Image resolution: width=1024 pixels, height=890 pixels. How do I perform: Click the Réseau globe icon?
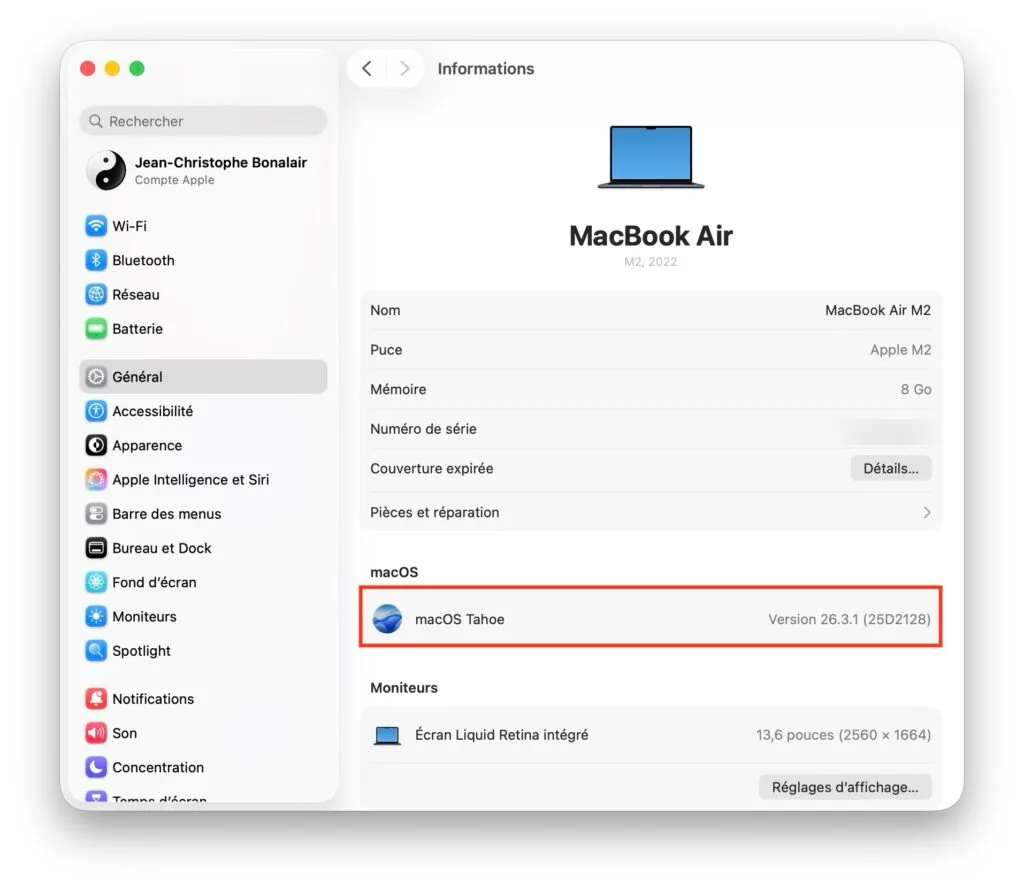coord(96,294)
